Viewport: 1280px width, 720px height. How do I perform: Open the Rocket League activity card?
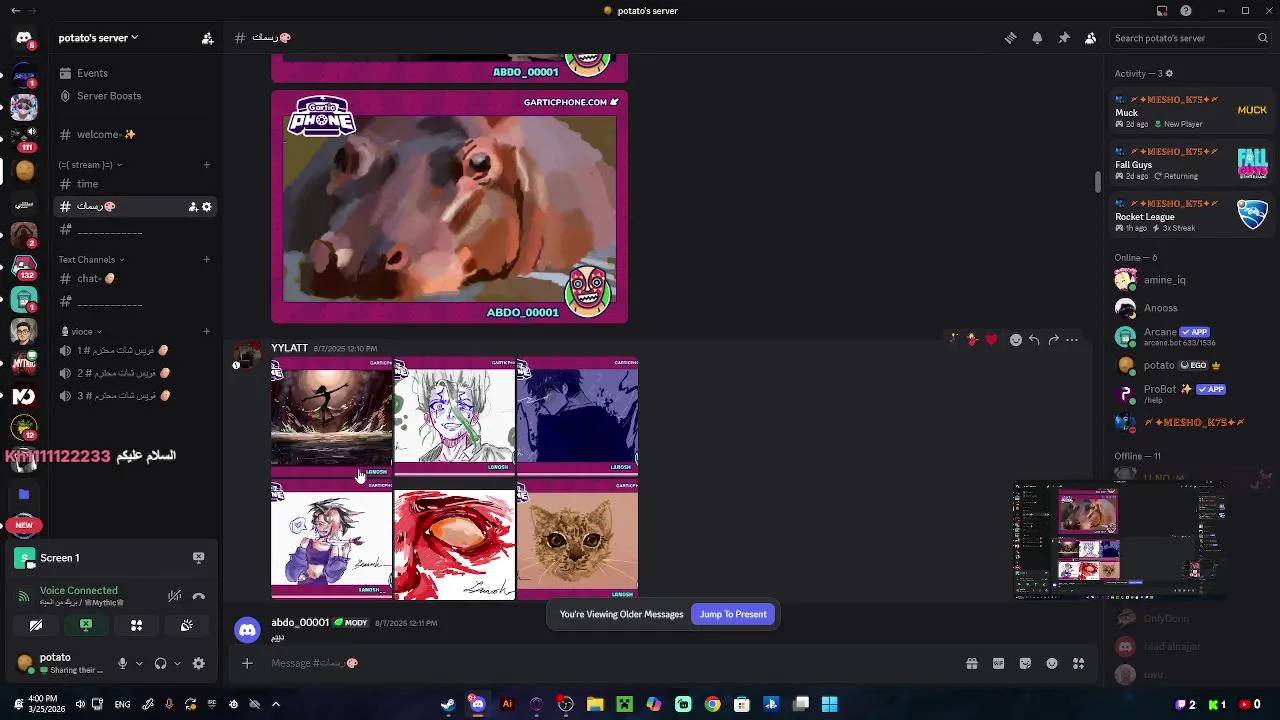(1191, 216)
